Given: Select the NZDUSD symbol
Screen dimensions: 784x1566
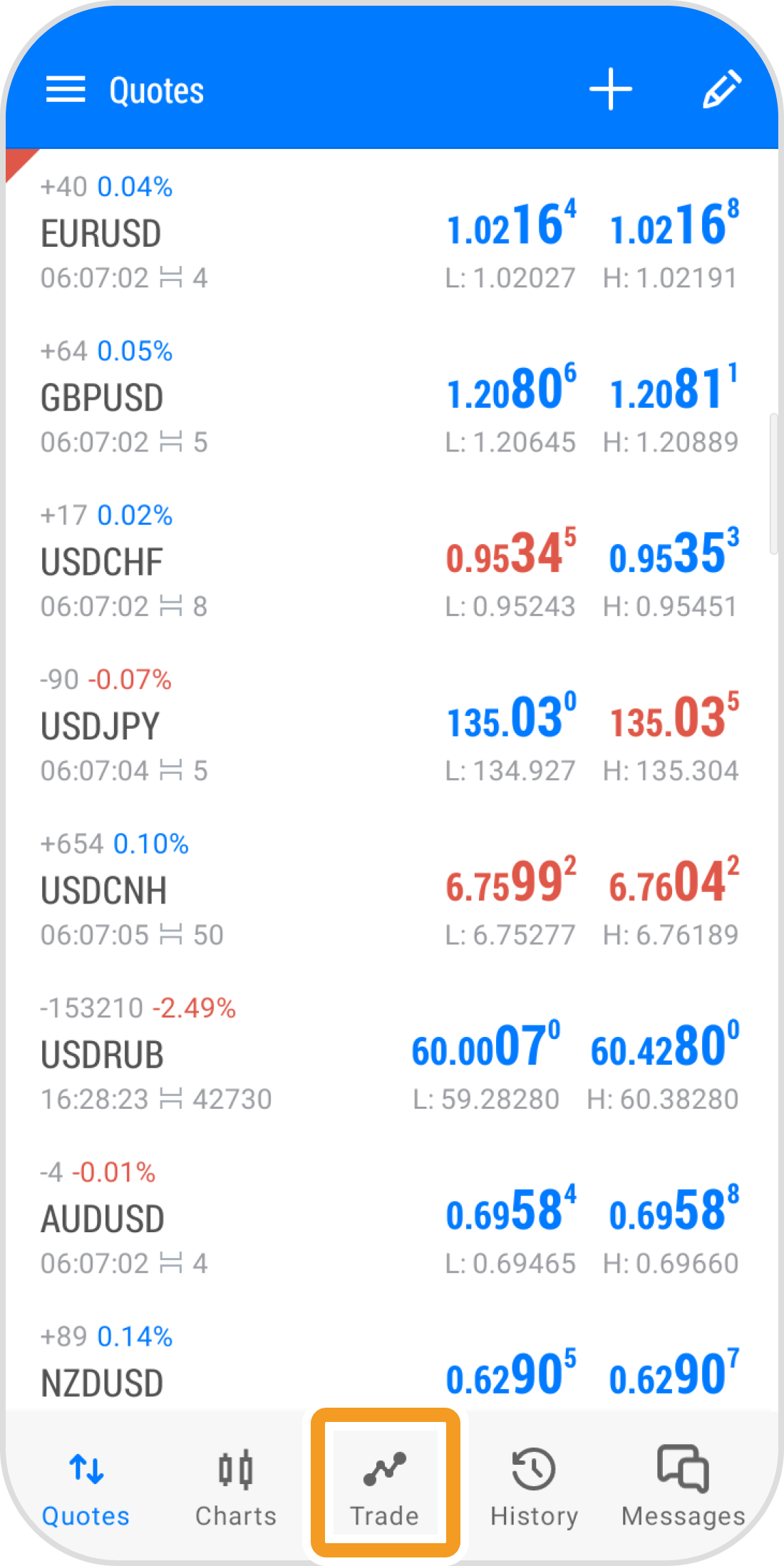Looking at the screenshot, I should pos(103,1383).
